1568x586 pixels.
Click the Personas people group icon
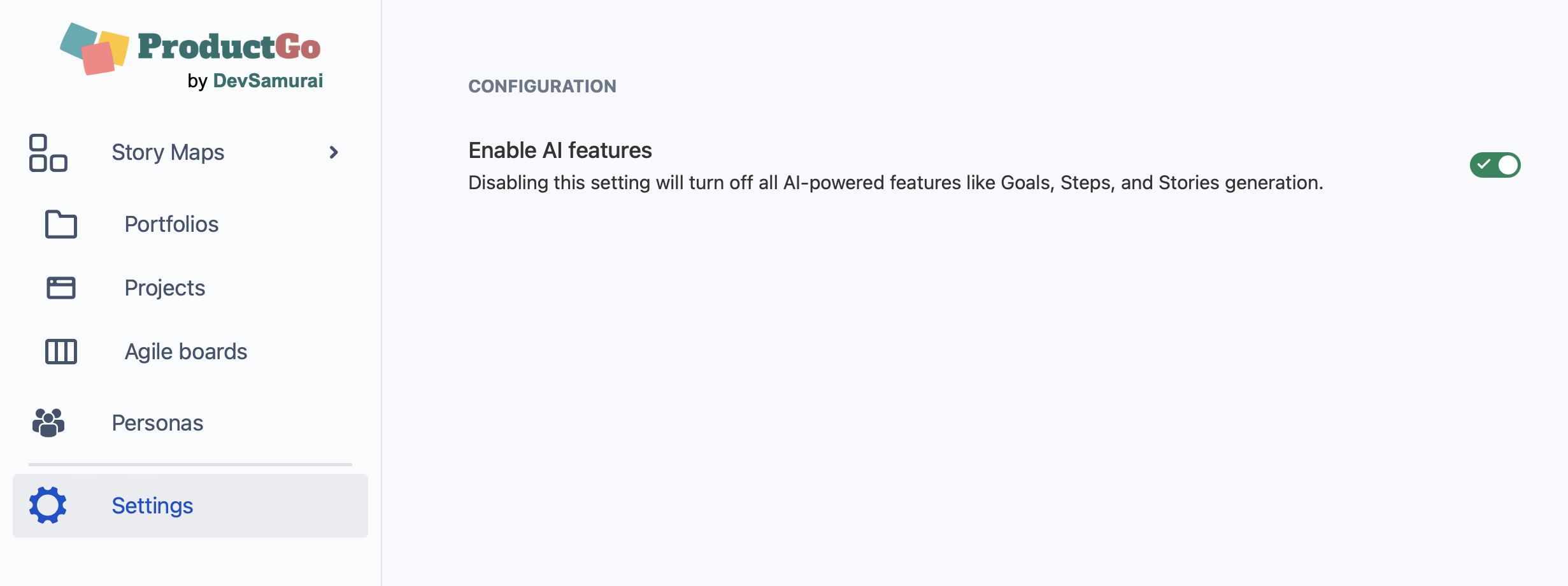[x=48, y=423]
